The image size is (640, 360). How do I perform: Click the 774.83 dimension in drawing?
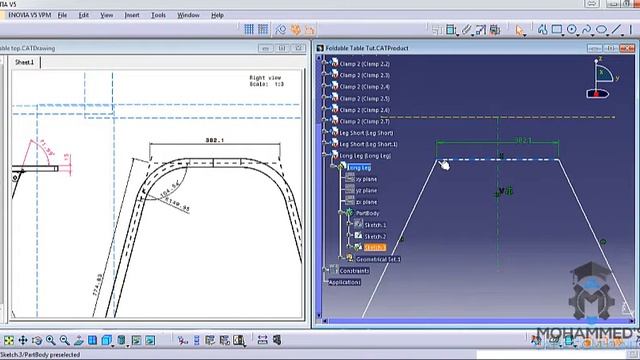pyautogui.click(x=98, y=285)
